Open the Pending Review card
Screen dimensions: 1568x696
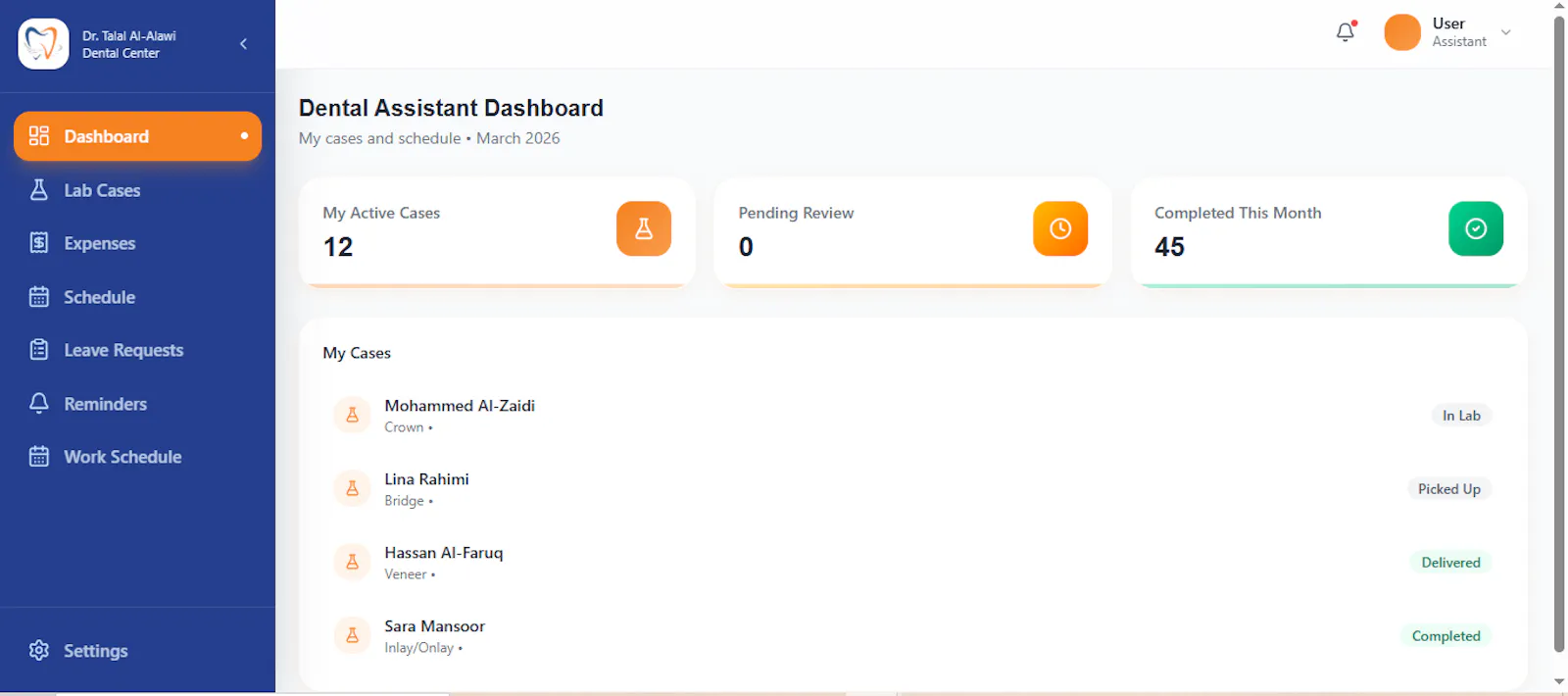tap(912, 232)
